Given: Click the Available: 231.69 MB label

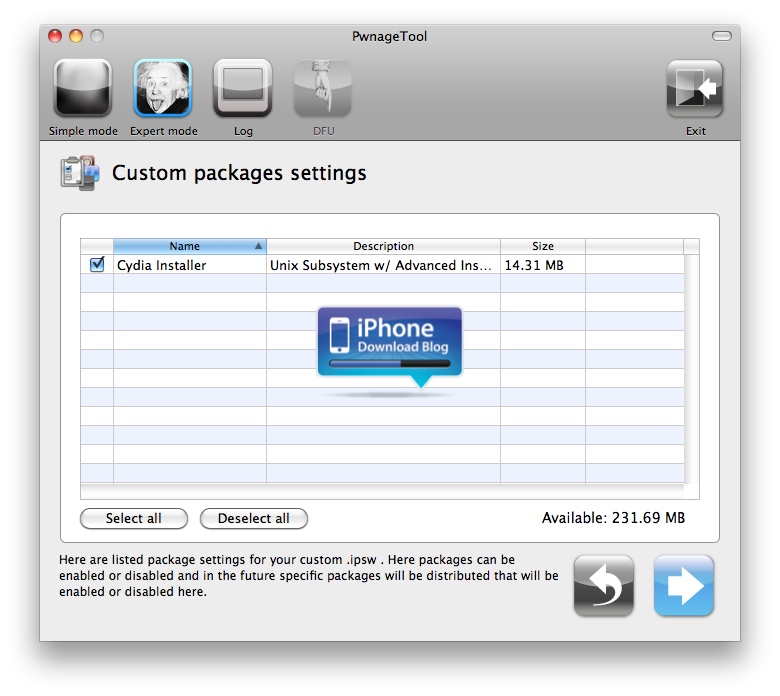Looking at the screenshot, I should (x=613, y=518).
